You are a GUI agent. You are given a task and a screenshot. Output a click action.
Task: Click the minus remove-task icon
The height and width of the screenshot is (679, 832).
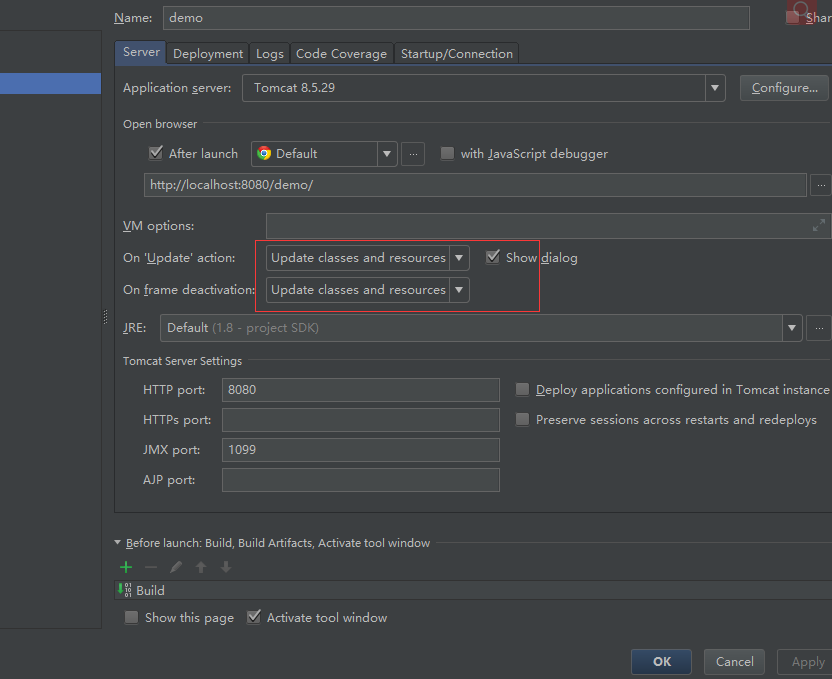tap(151, 567)
